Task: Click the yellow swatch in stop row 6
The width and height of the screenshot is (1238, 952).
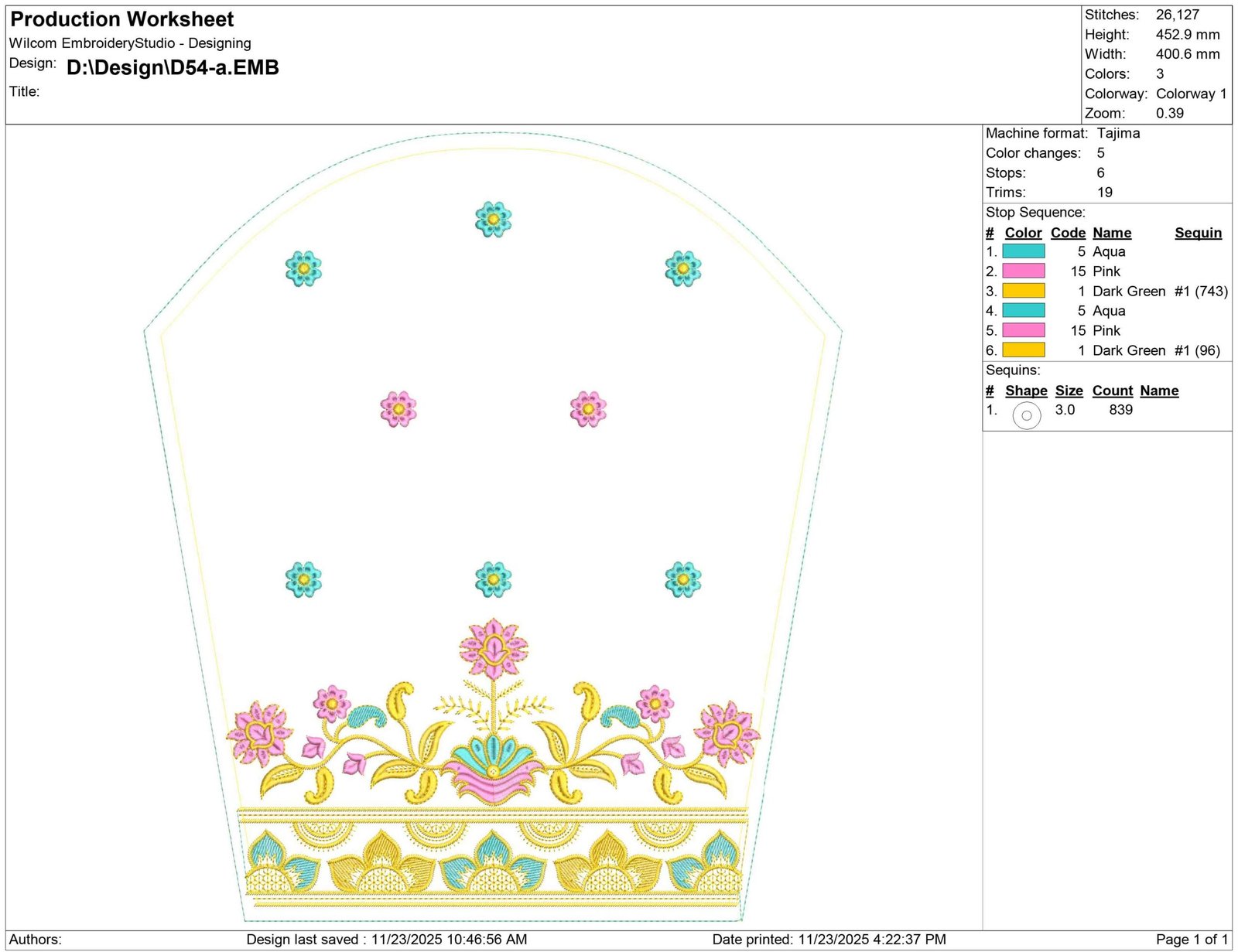Action: [x=1023, y=350]
